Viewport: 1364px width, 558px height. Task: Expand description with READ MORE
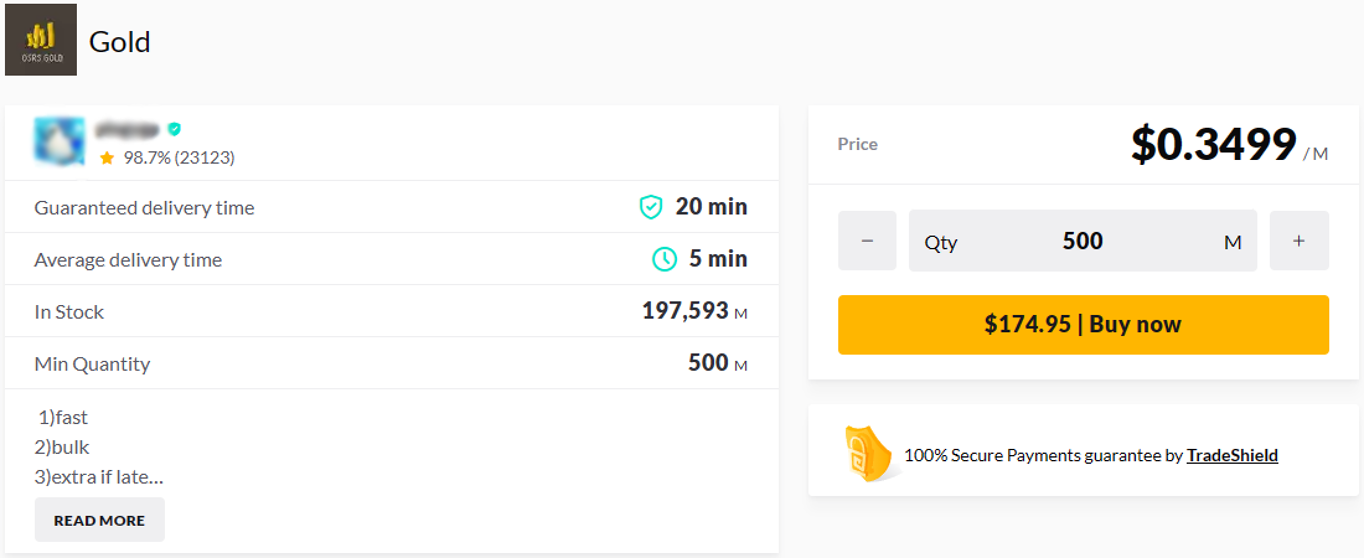[99, 520]
